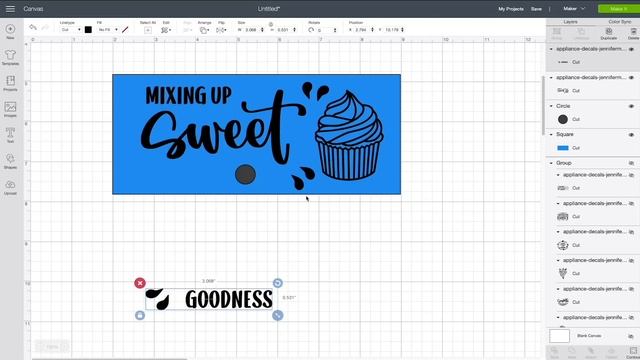
Task: Open the Arrange dropdown
Action: (204, 30)
